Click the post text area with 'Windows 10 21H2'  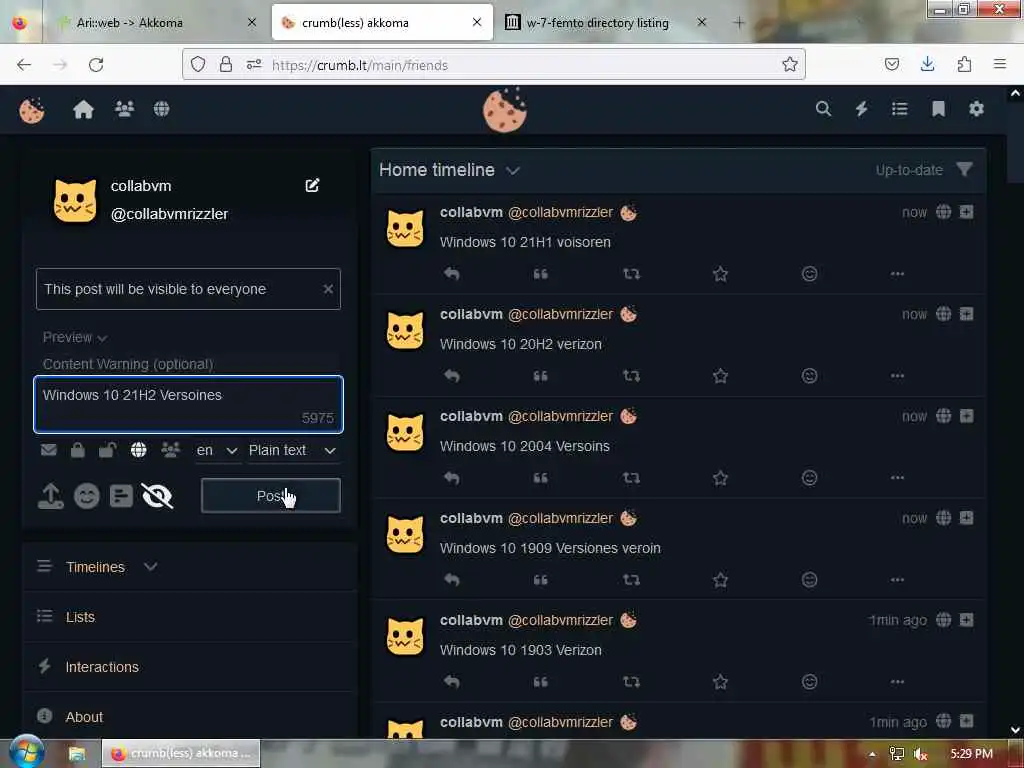tap(189, 404)
